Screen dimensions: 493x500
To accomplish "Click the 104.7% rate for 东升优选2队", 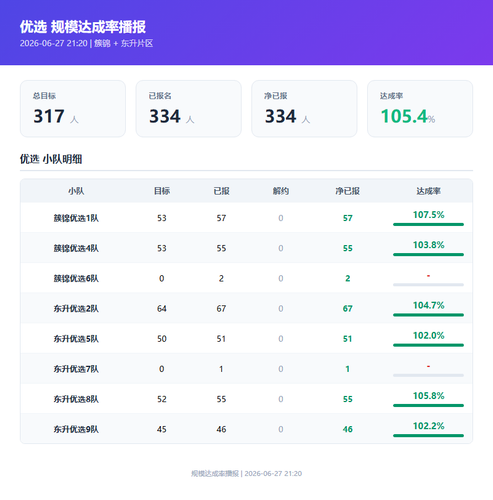I will click(x=428, y=305).
